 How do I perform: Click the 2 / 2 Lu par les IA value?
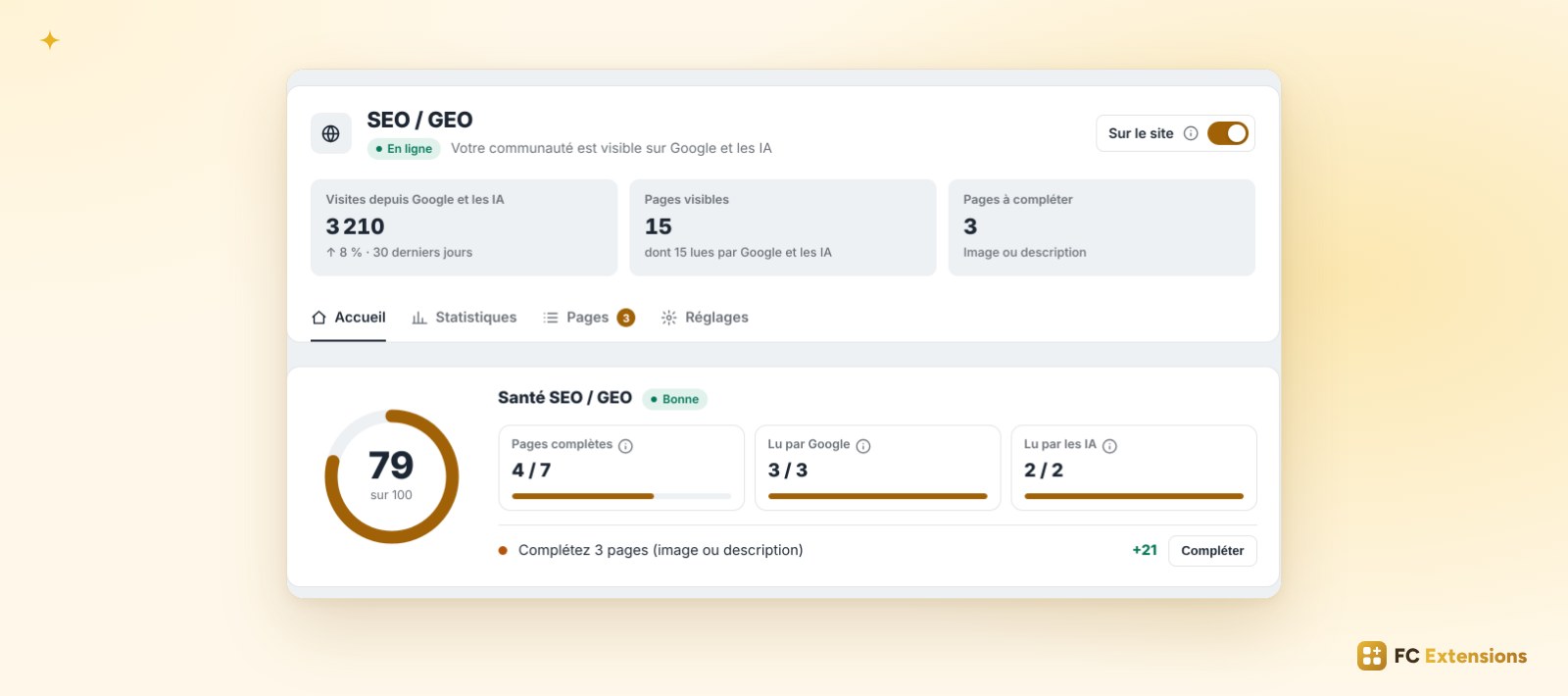pos(1044,470)
